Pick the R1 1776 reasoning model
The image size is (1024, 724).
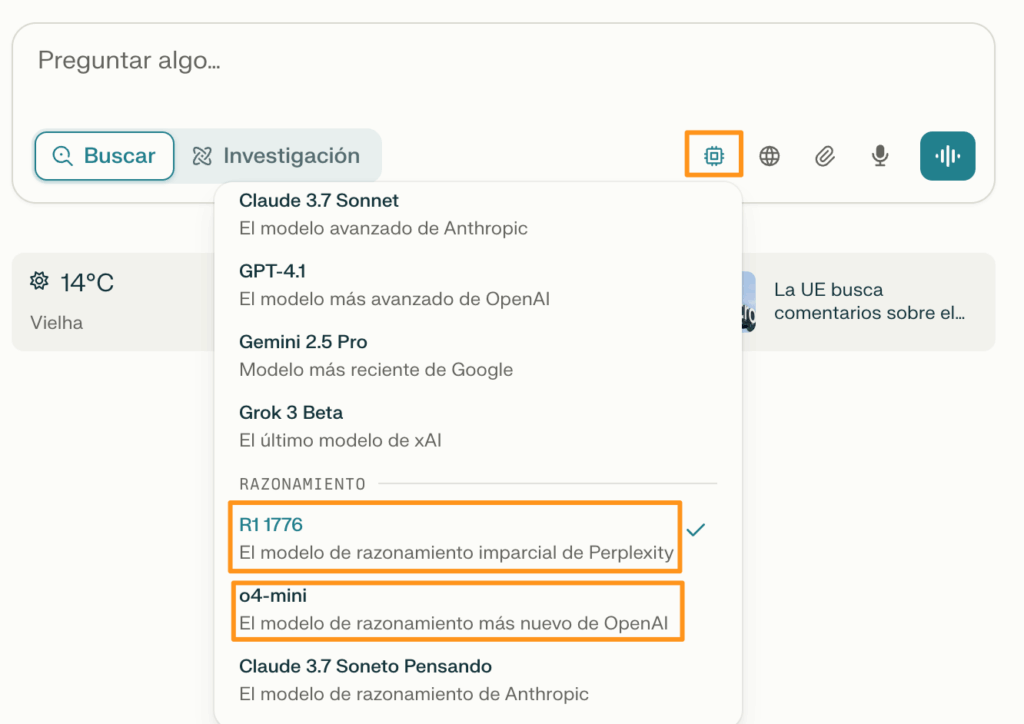tap(478, 539)
